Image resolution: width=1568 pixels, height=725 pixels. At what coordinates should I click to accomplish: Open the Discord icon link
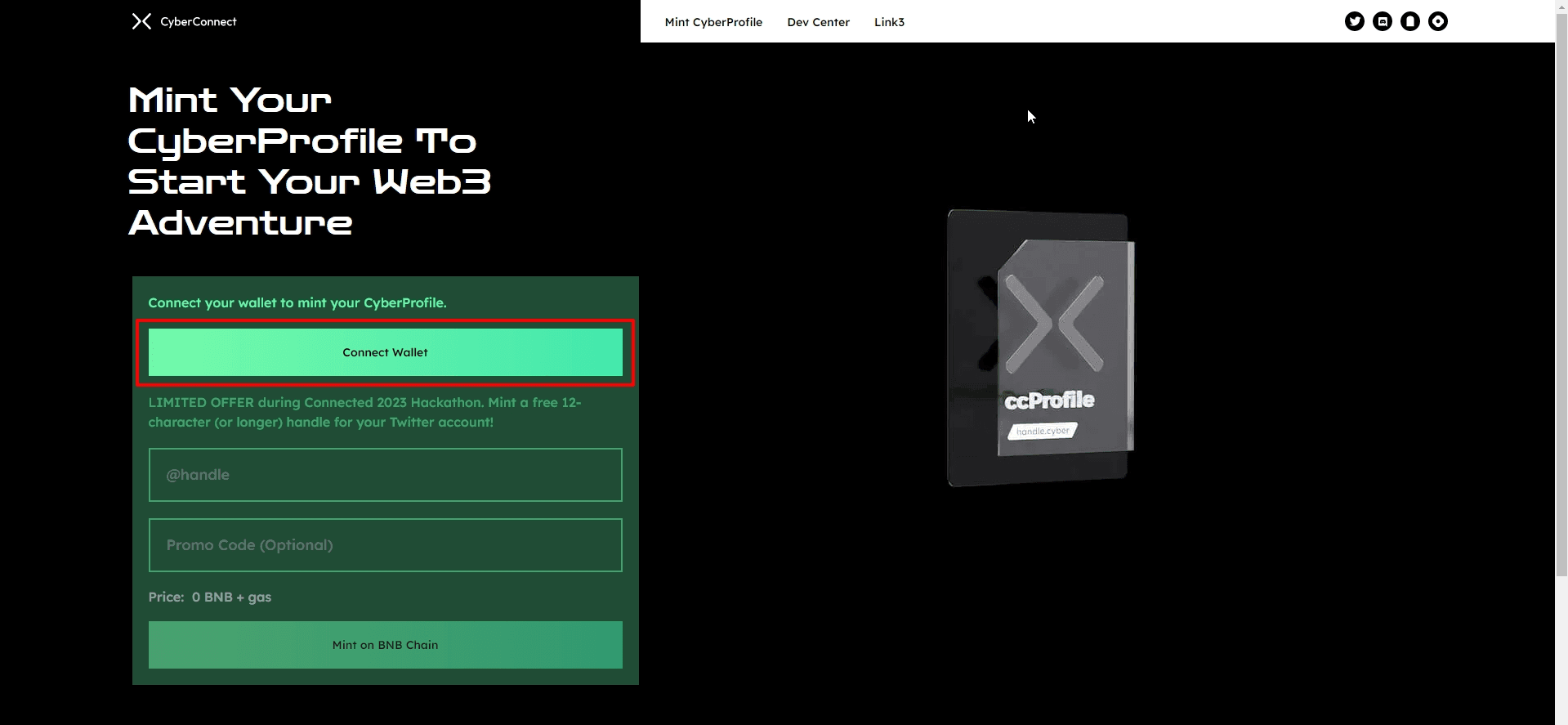1382,22
